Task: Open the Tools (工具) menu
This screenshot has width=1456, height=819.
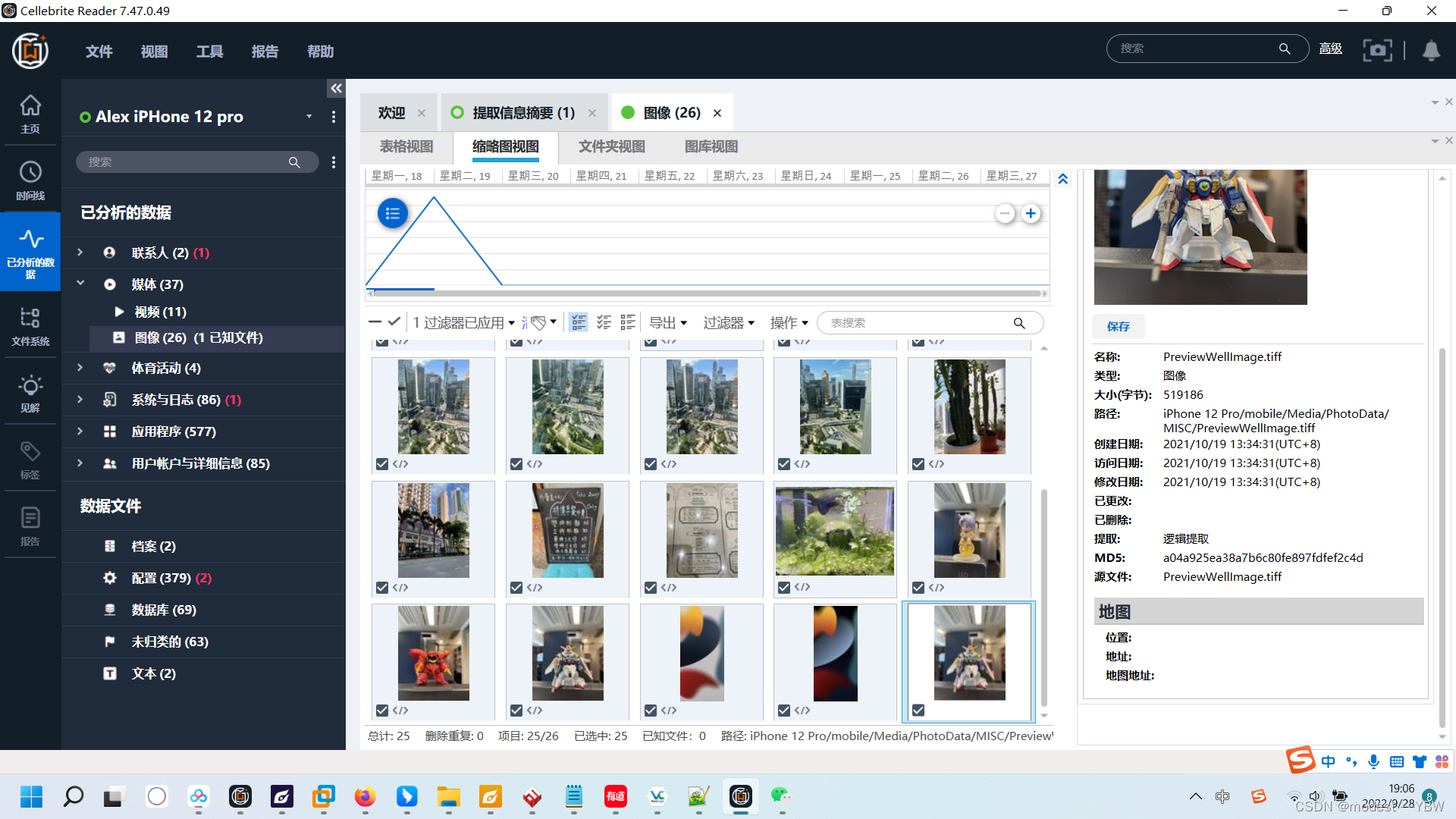Action: (x=209, y=52)
